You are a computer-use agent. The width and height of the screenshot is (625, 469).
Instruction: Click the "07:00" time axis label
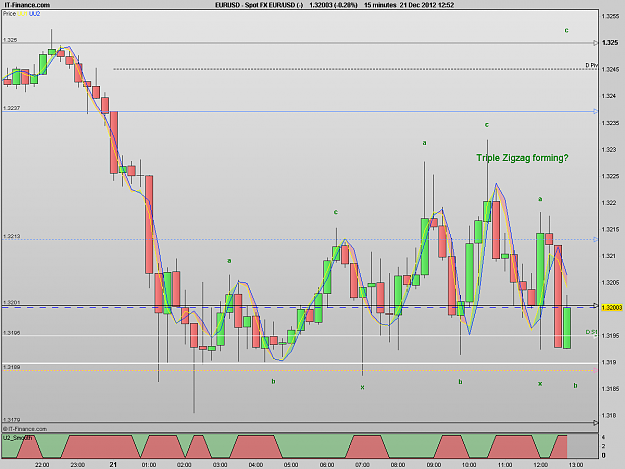click(362, 465)
